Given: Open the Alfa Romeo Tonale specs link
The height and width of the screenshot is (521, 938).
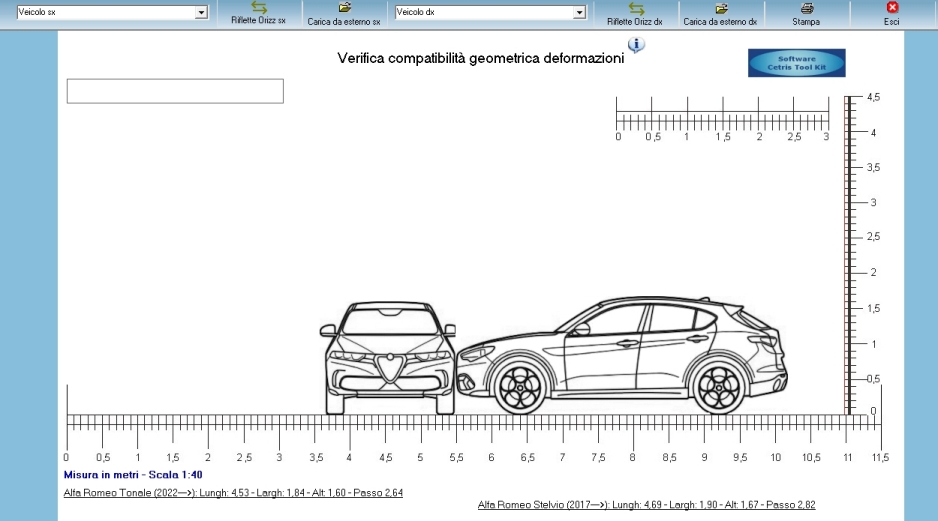Looking at the screenshot, I should point(233,493).
